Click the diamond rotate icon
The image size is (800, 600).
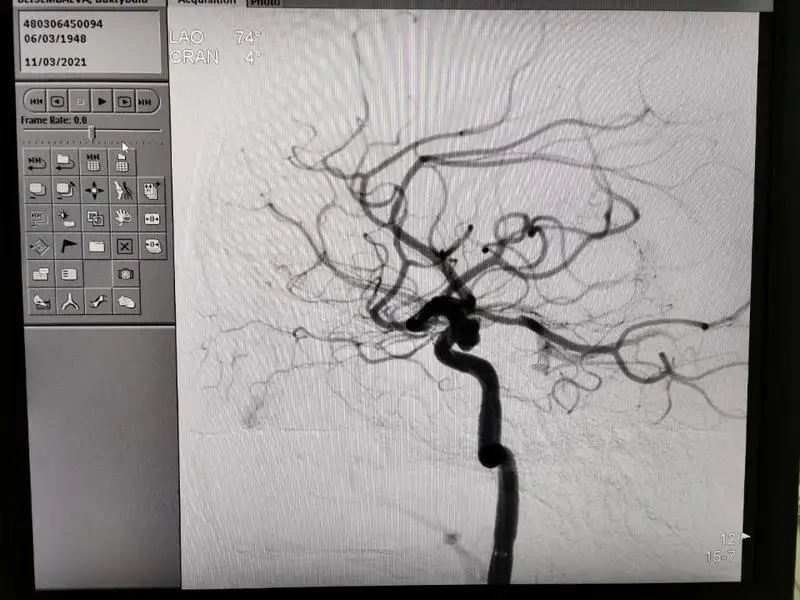coord(39,247)
